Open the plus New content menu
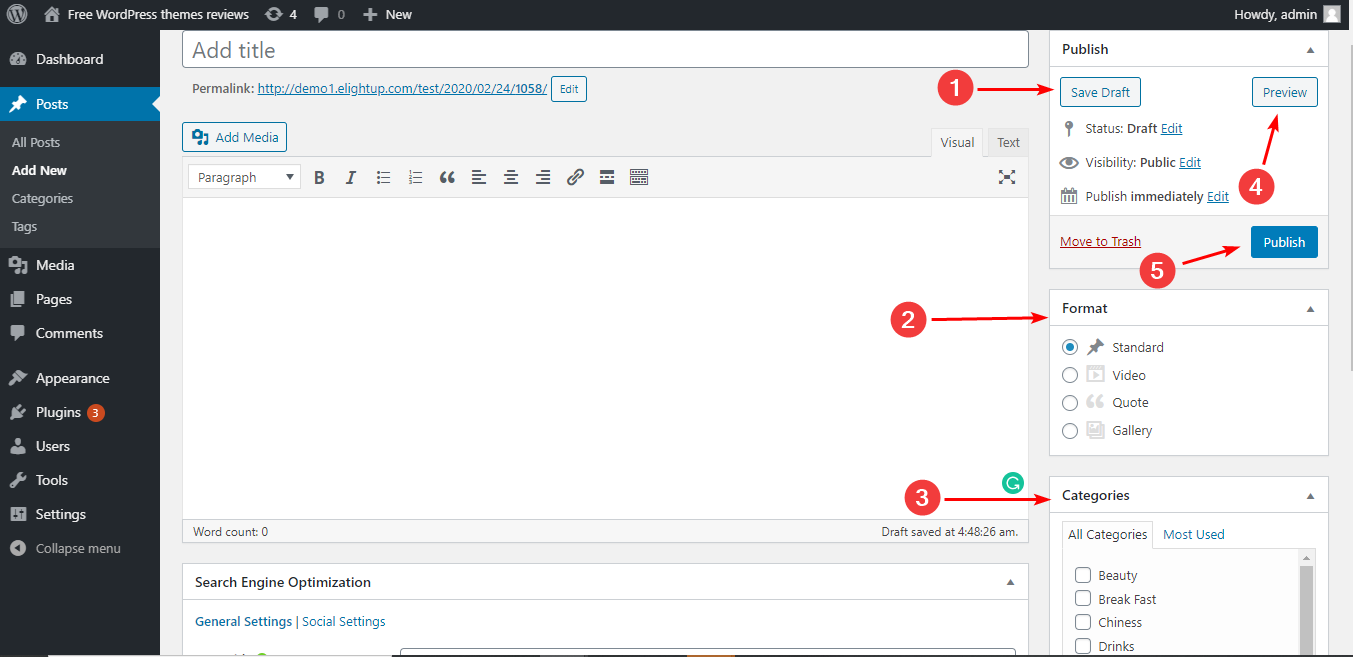The width and height of the screenshot is (1353, 657). [x=387, y=14]
